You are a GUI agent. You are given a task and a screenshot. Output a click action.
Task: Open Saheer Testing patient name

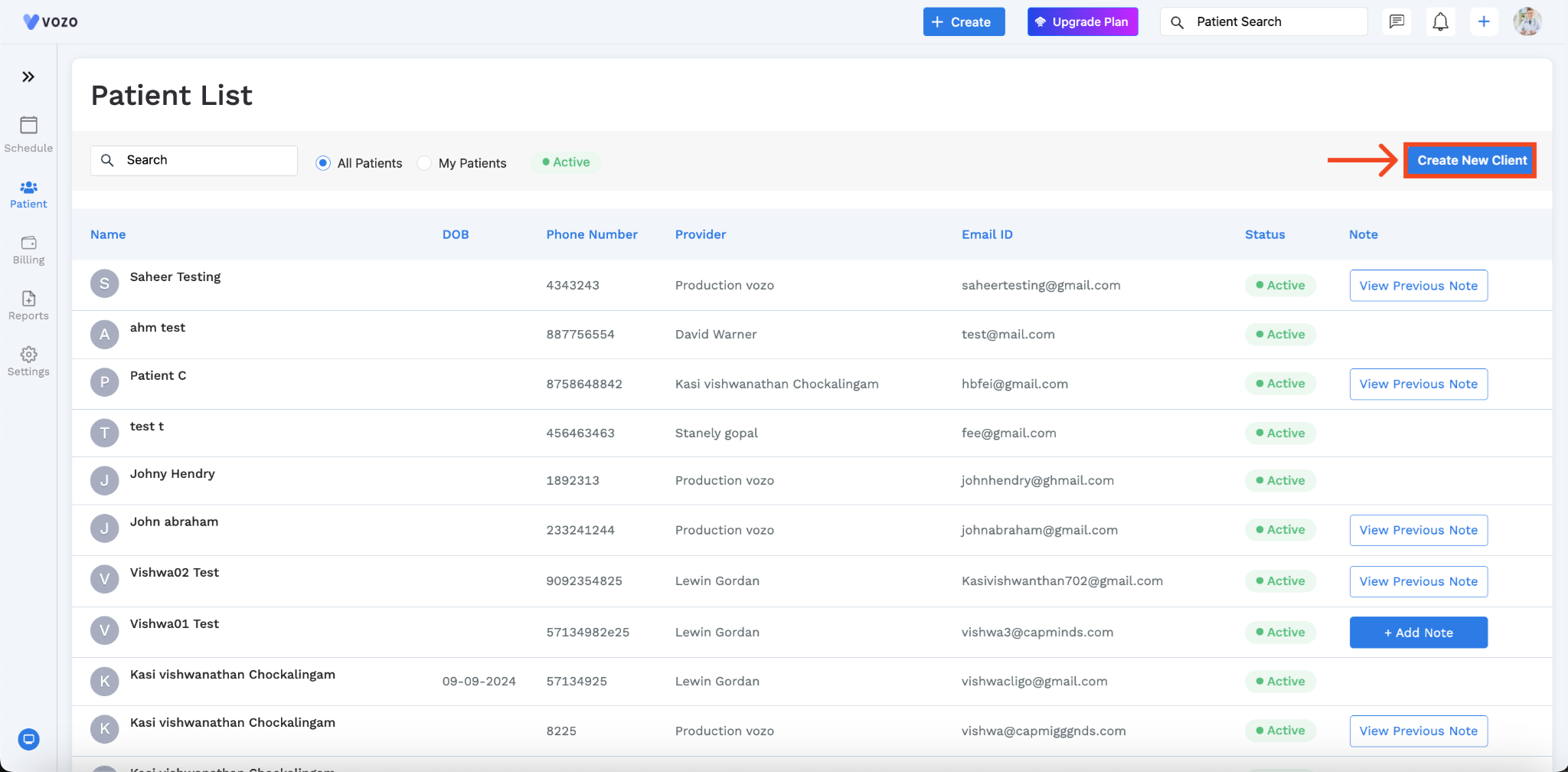point(175,276)
